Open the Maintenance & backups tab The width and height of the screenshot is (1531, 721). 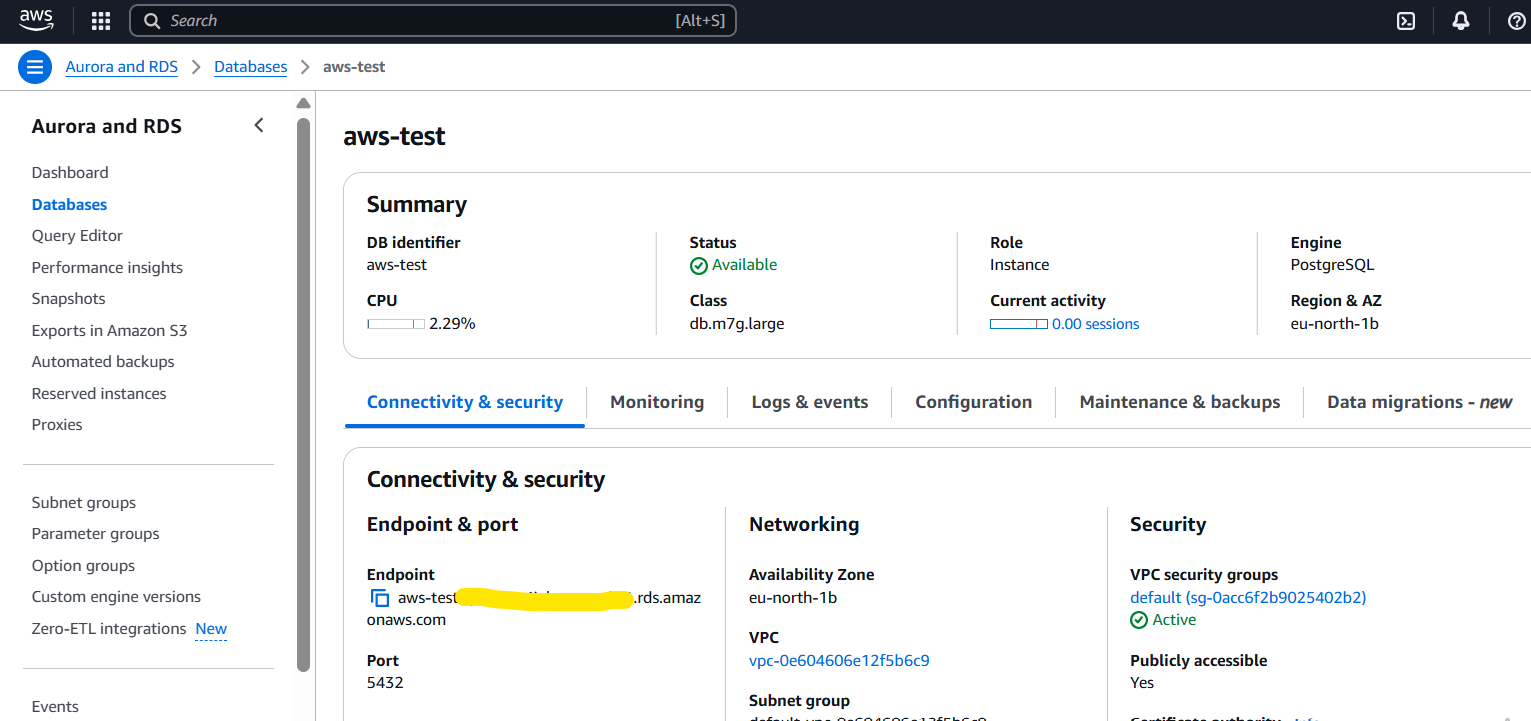click(x=1180, y=402)
